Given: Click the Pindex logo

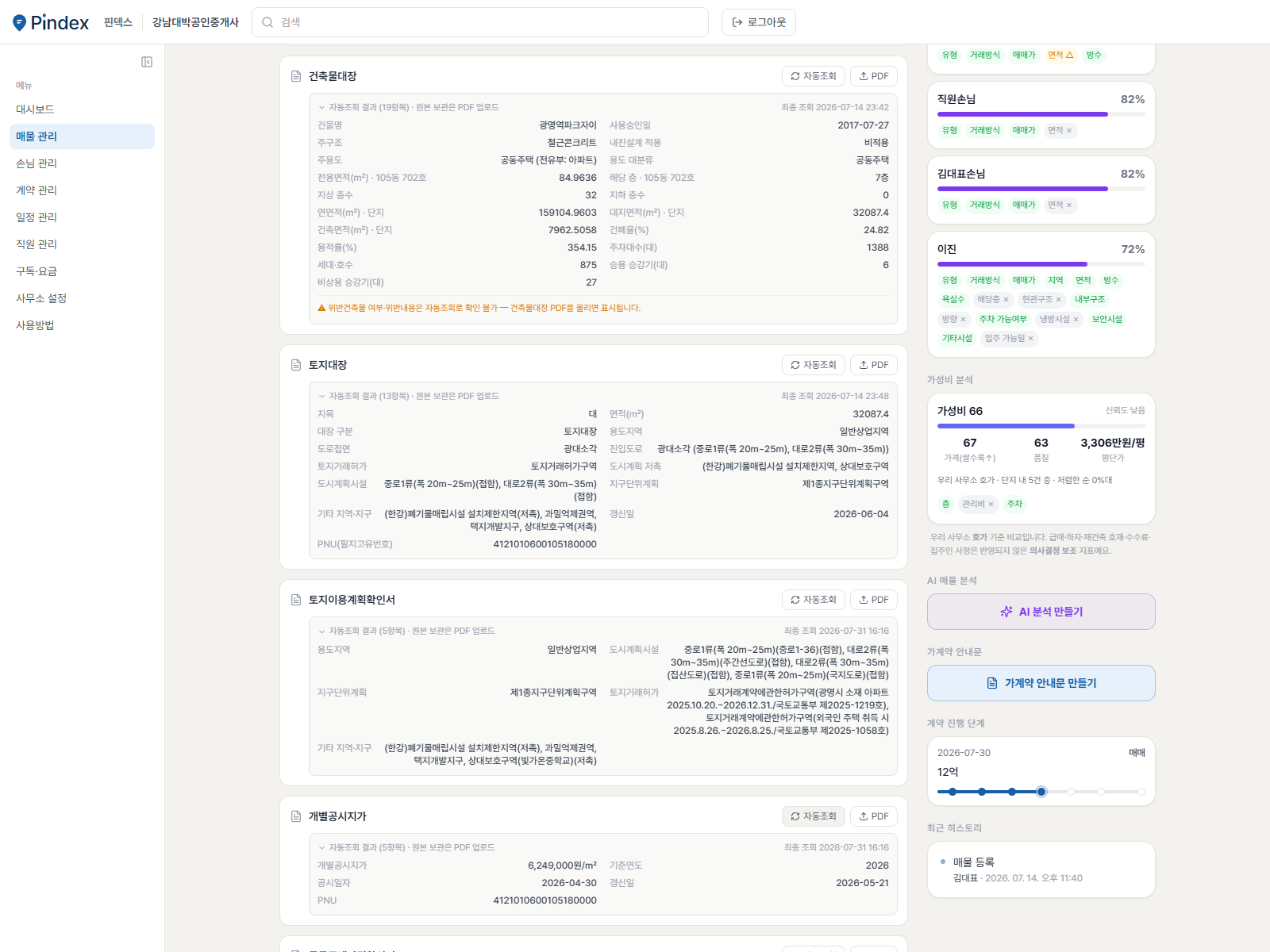Looking at the screenshot, I should tap(51, 22).
